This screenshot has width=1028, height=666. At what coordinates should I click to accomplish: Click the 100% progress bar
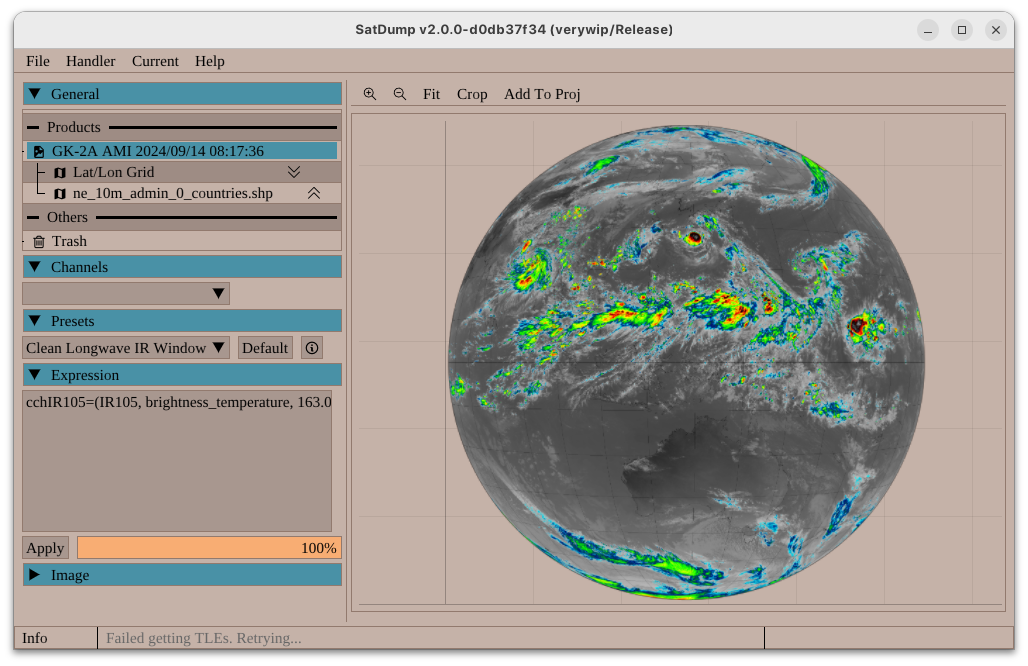[209, 548]
